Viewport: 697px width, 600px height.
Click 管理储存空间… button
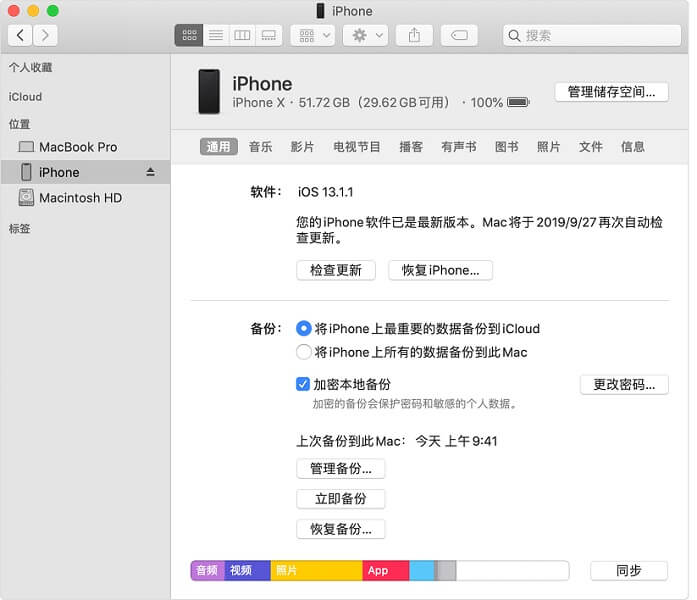(612, 92)
